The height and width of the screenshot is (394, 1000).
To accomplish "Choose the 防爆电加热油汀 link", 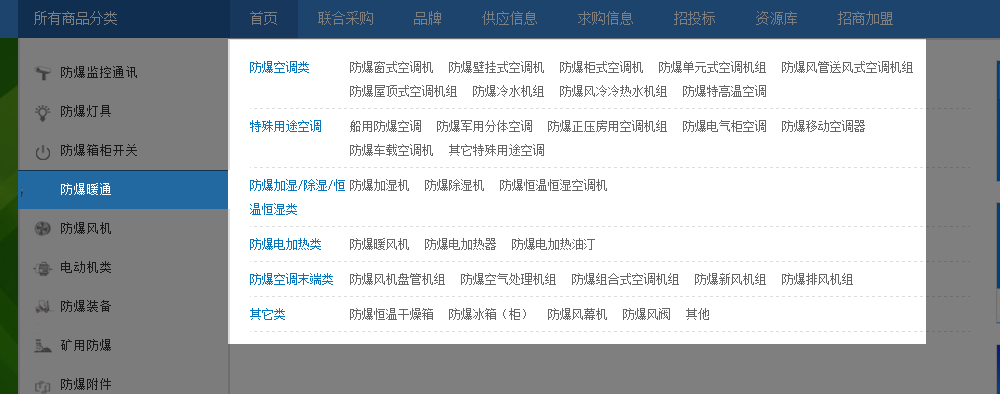I will pos(553,244).
